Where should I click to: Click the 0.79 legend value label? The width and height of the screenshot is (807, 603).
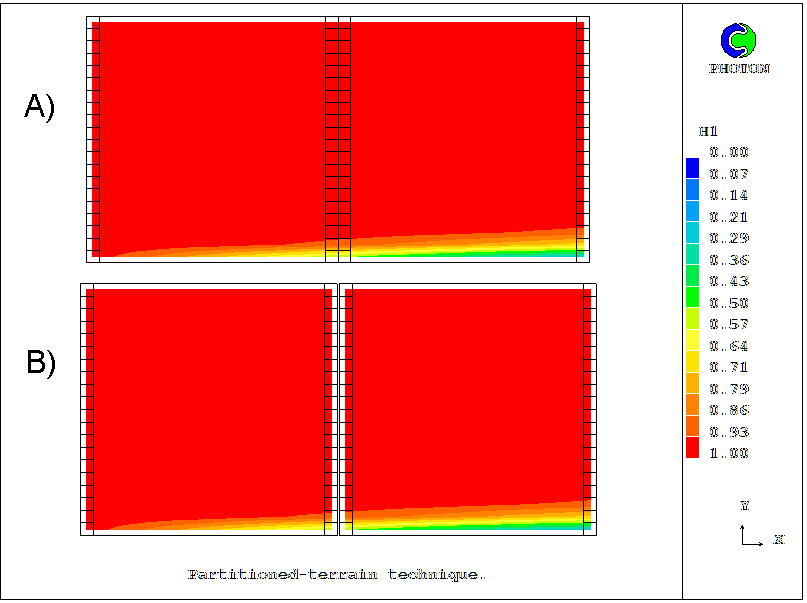pyautogui.click(x=729, y=389)
